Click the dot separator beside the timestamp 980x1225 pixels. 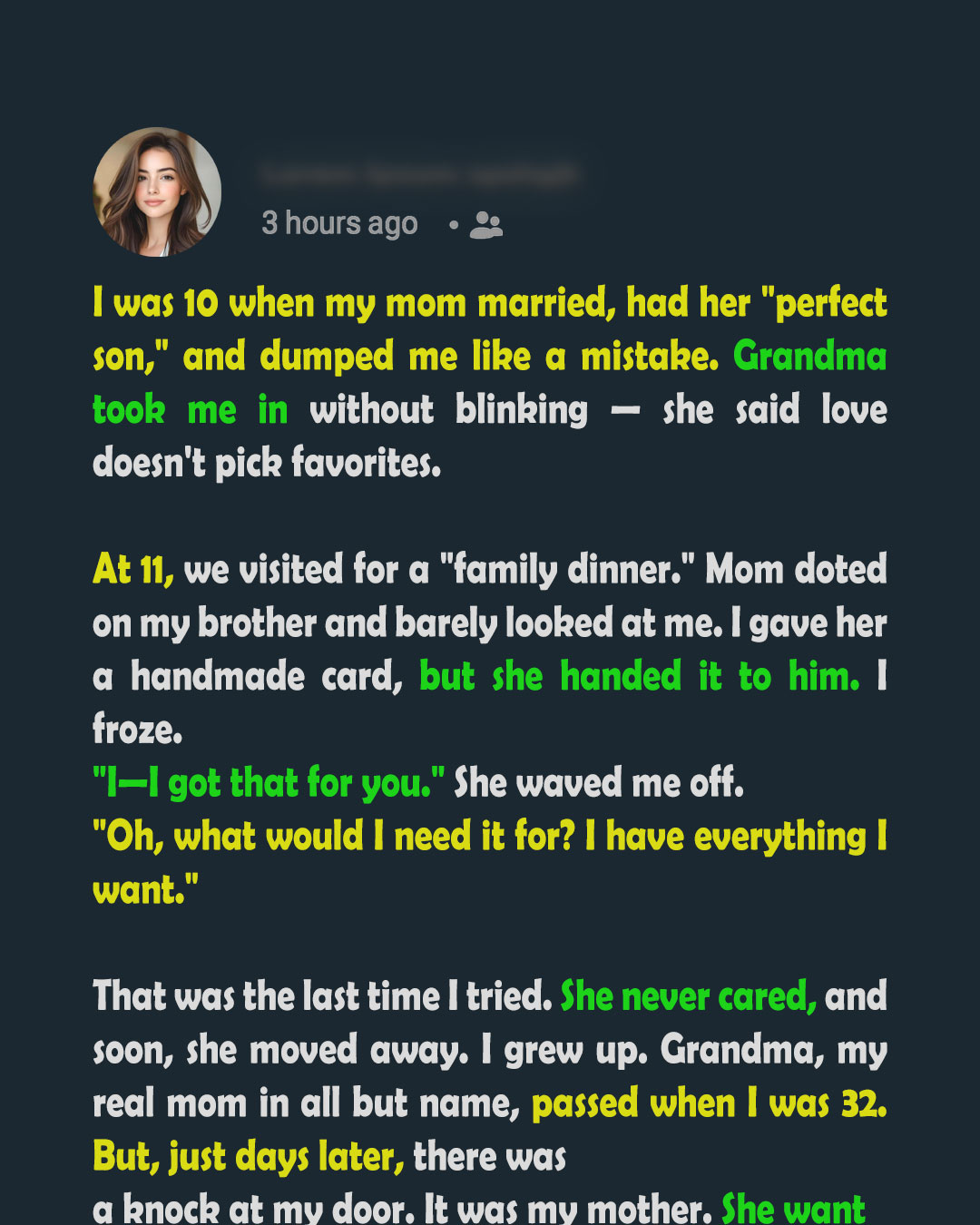453,224
